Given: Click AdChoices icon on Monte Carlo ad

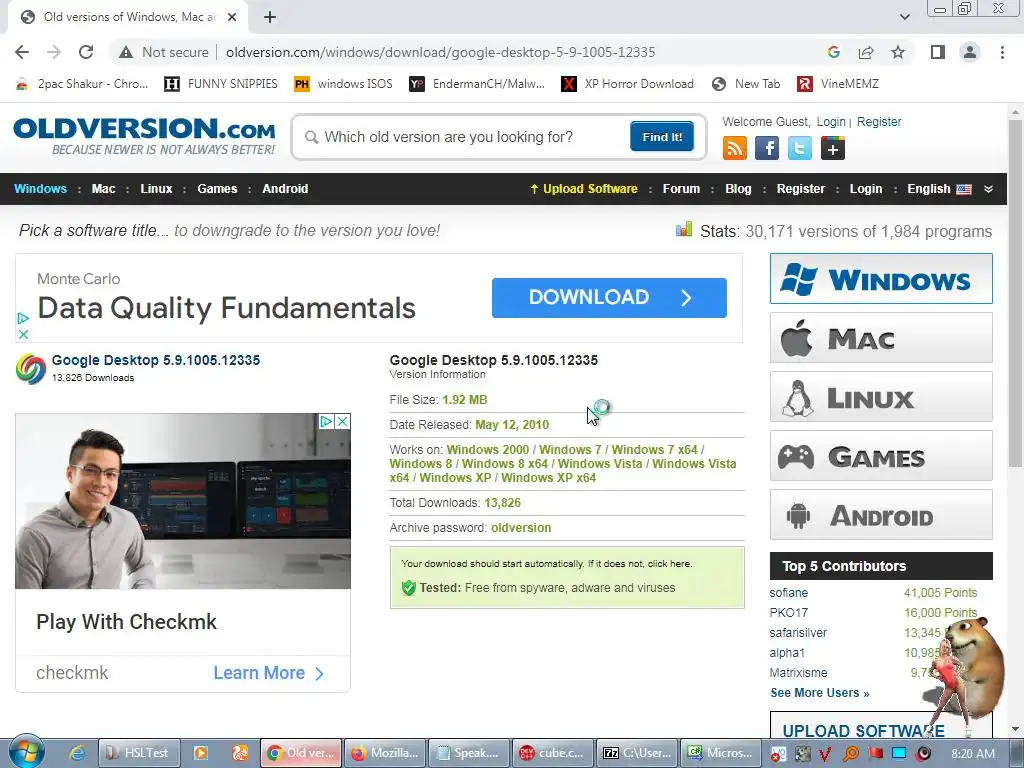Looking at the screenshot, I should pos(23,318).
